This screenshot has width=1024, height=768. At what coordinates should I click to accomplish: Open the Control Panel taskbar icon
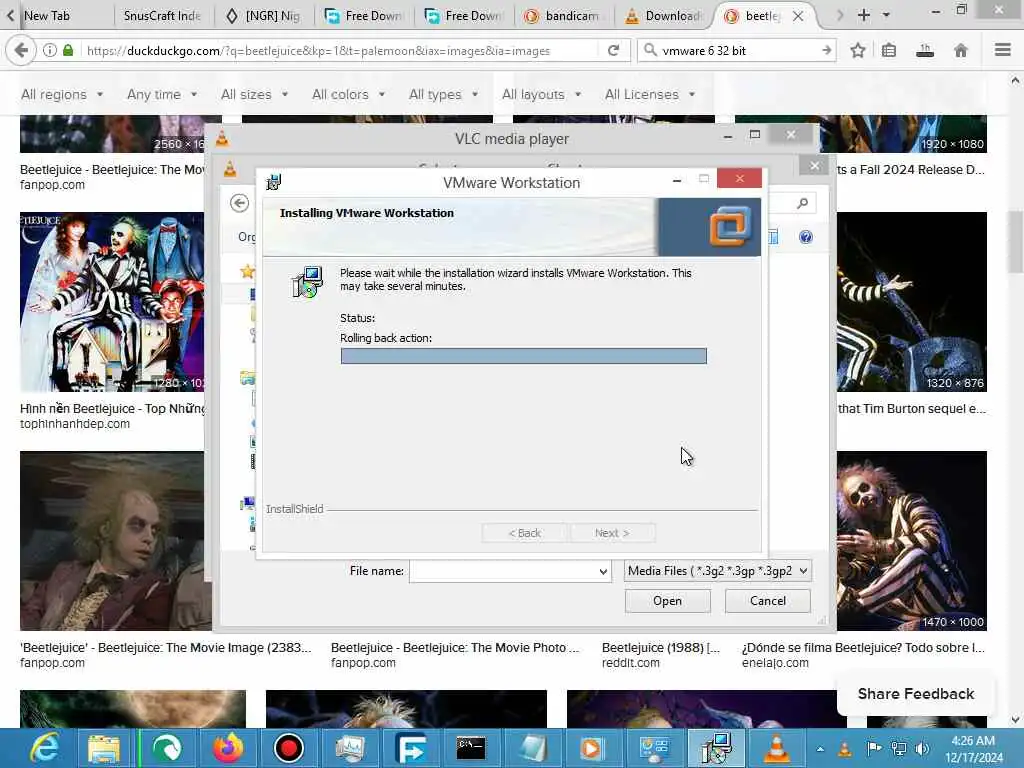click(654, 748)
